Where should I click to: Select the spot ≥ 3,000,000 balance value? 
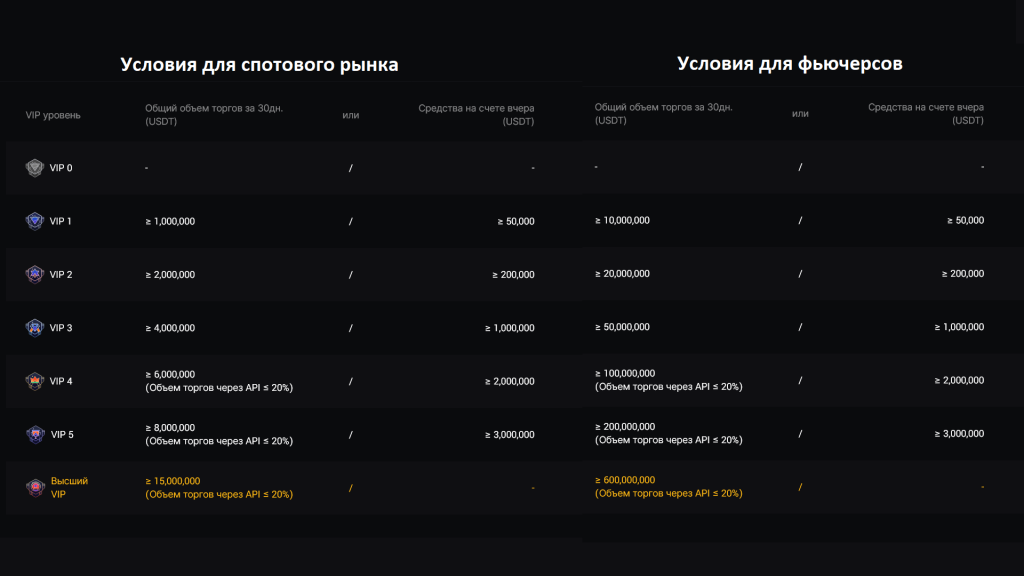[510, 434]
